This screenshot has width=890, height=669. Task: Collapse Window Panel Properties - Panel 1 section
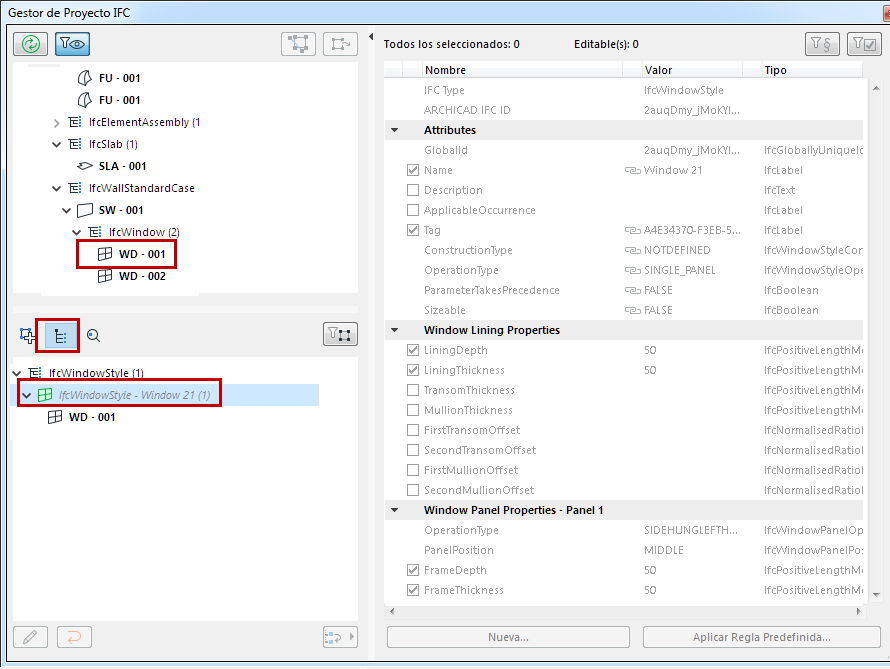tap(394, 510)
